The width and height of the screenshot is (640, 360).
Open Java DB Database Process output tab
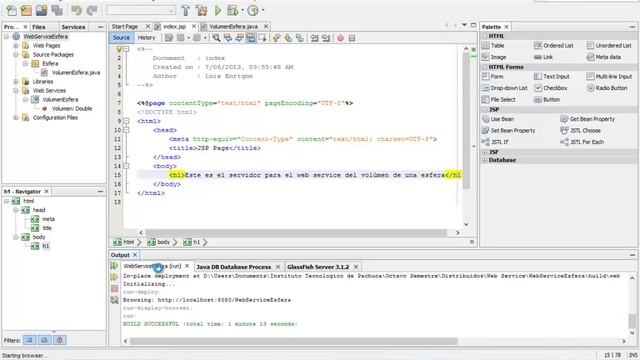(233, 267)
